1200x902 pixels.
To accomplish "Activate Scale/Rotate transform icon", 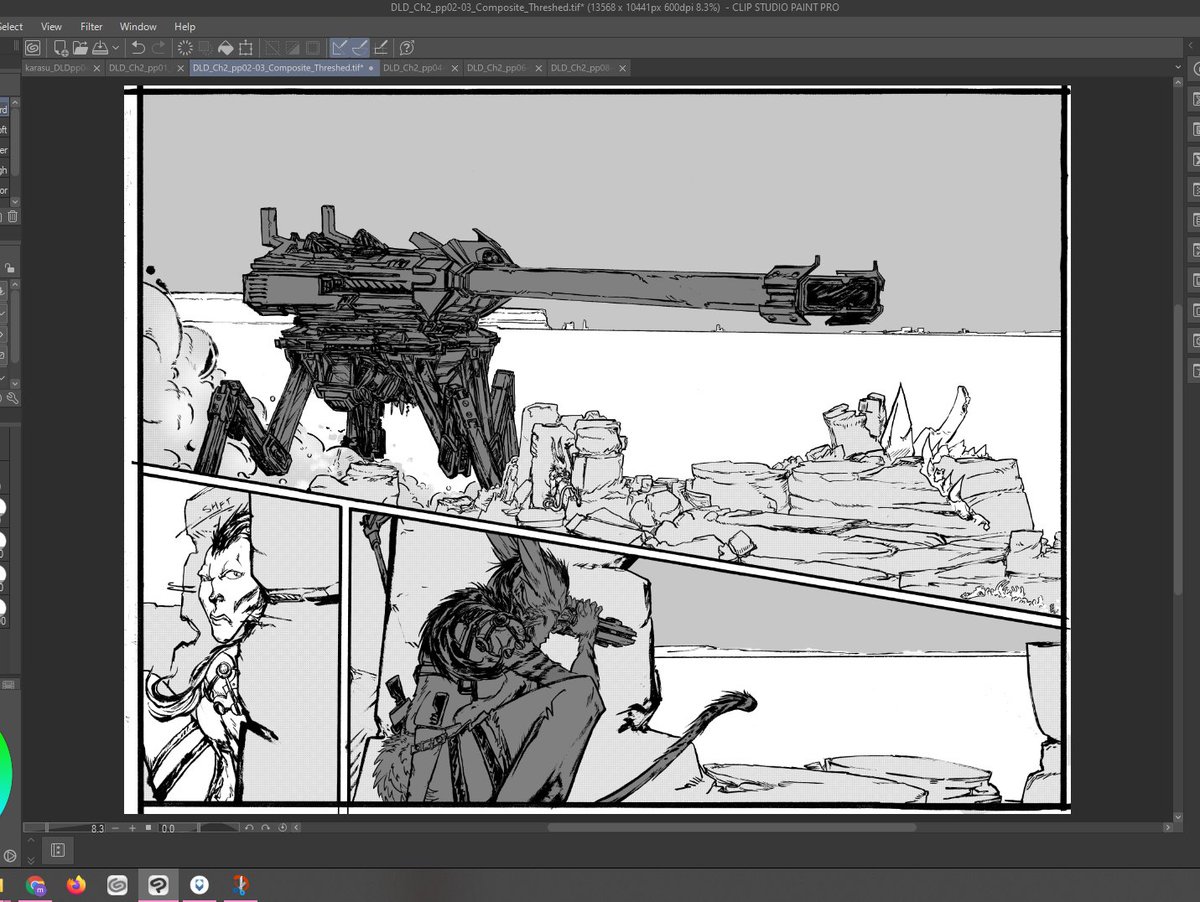I will [245, 47].
